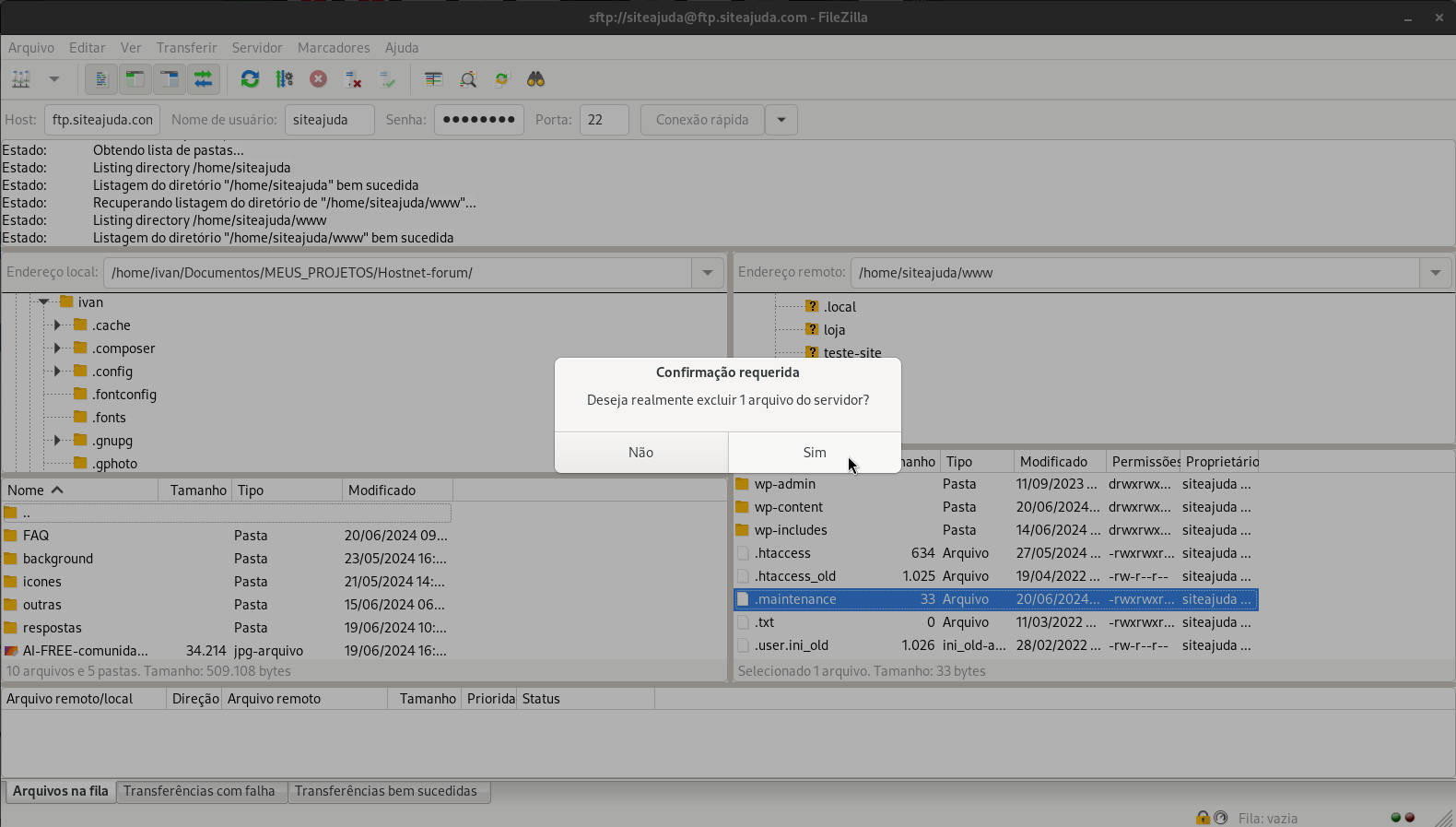
Task: Toggle message log display icon
Action: coord(101,79)
